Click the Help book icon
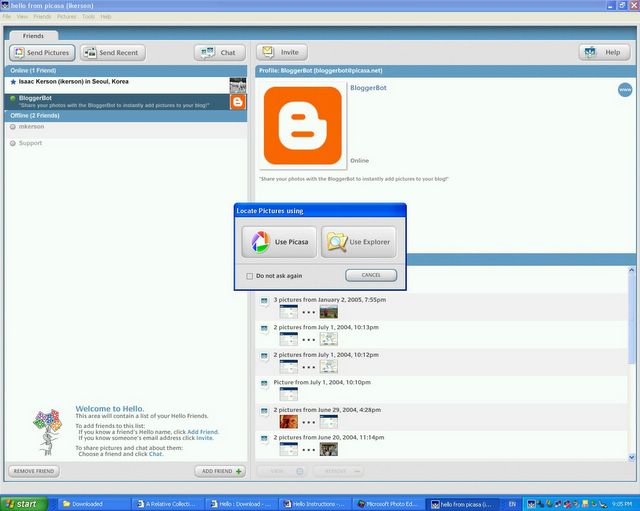Screen dimensions: 640x511 coord(590,52)
